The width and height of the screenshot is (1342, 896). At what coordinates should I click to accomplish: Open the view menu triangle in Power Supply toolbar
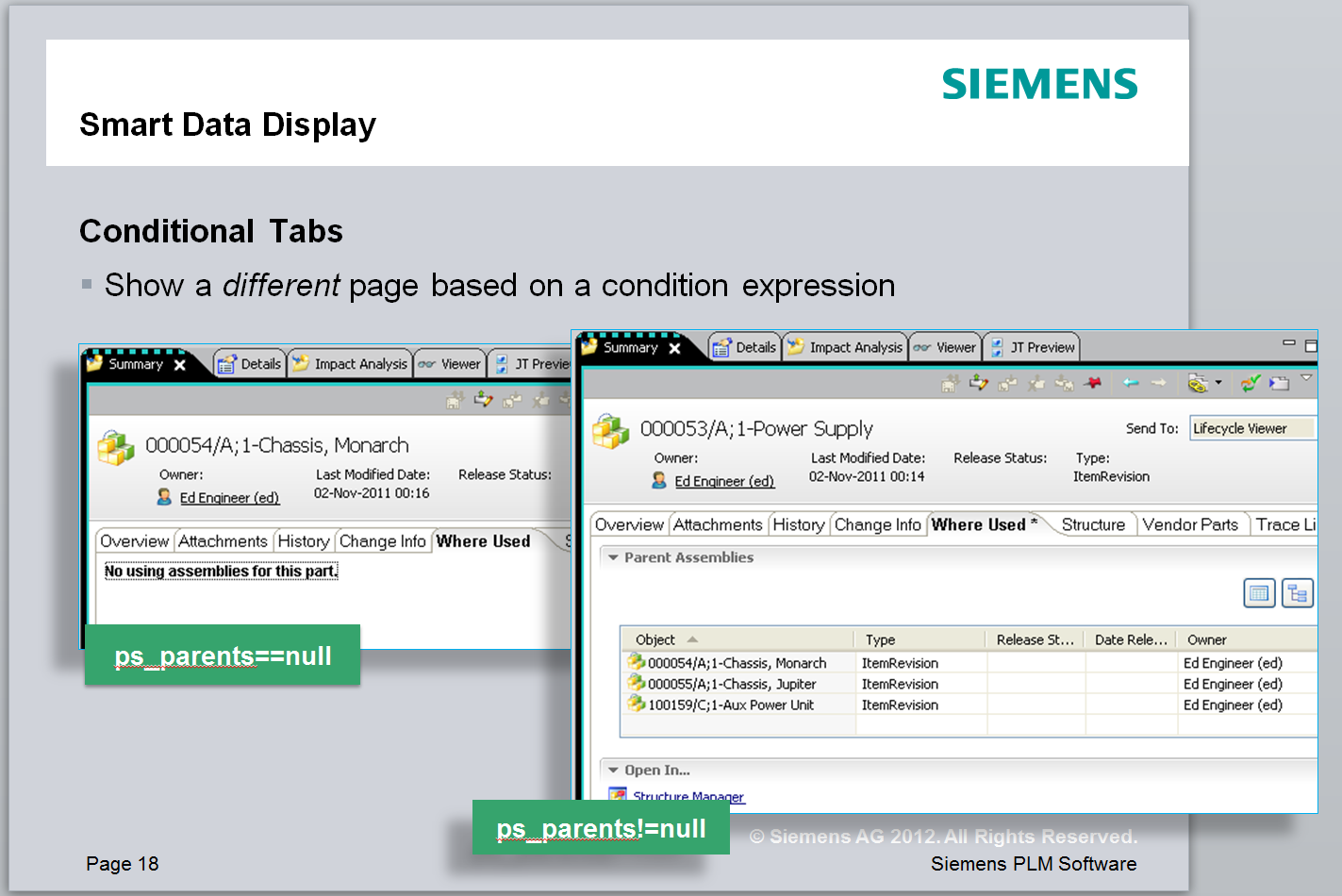click(x=1306, y=378)
